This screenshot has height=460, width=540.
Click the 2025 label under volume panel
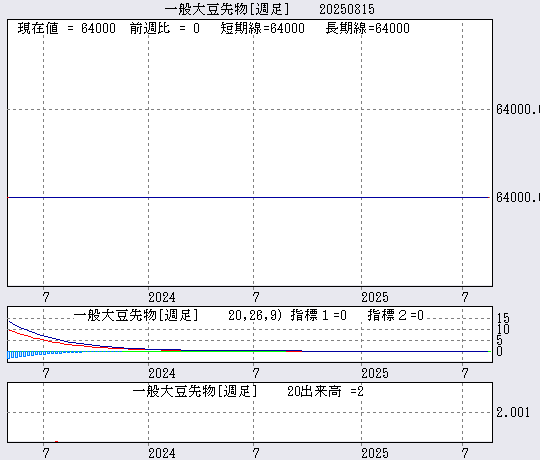(375, 453)
